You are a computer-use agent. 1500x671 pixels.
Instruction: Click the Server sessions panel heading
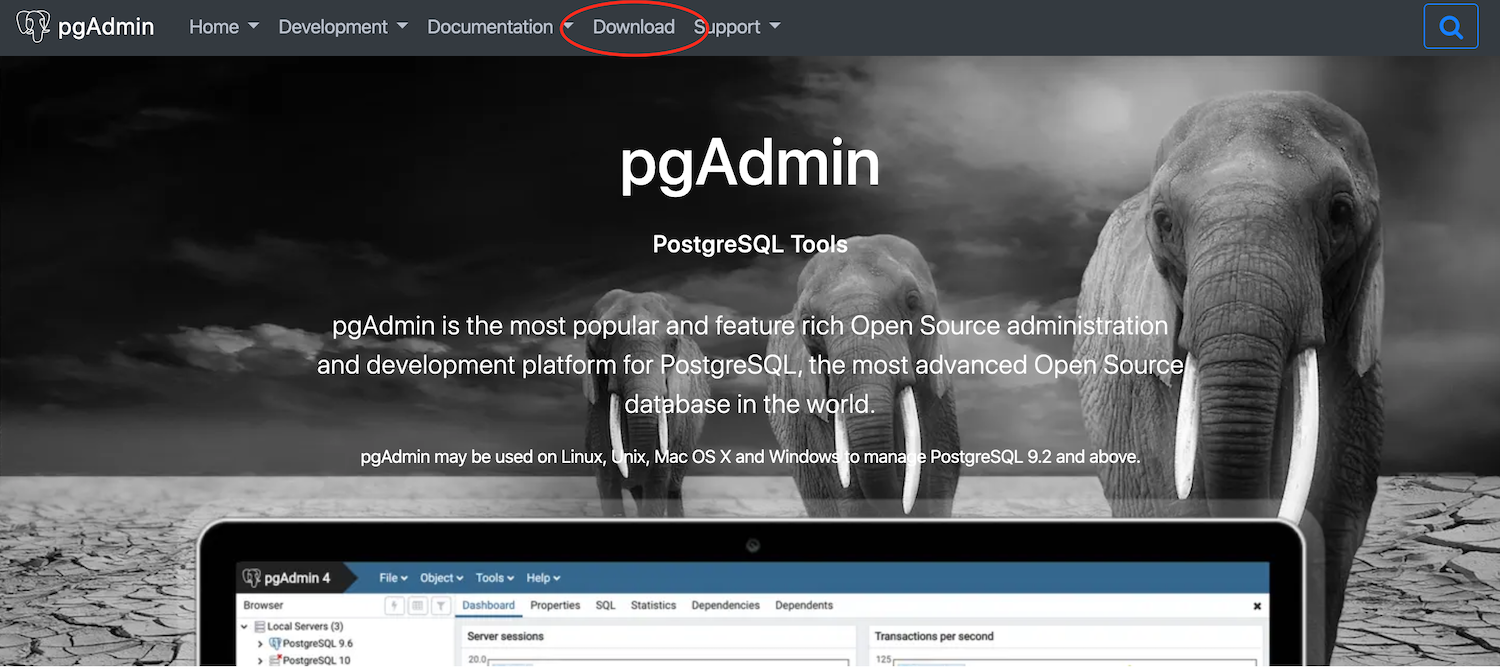click(506, 636)
